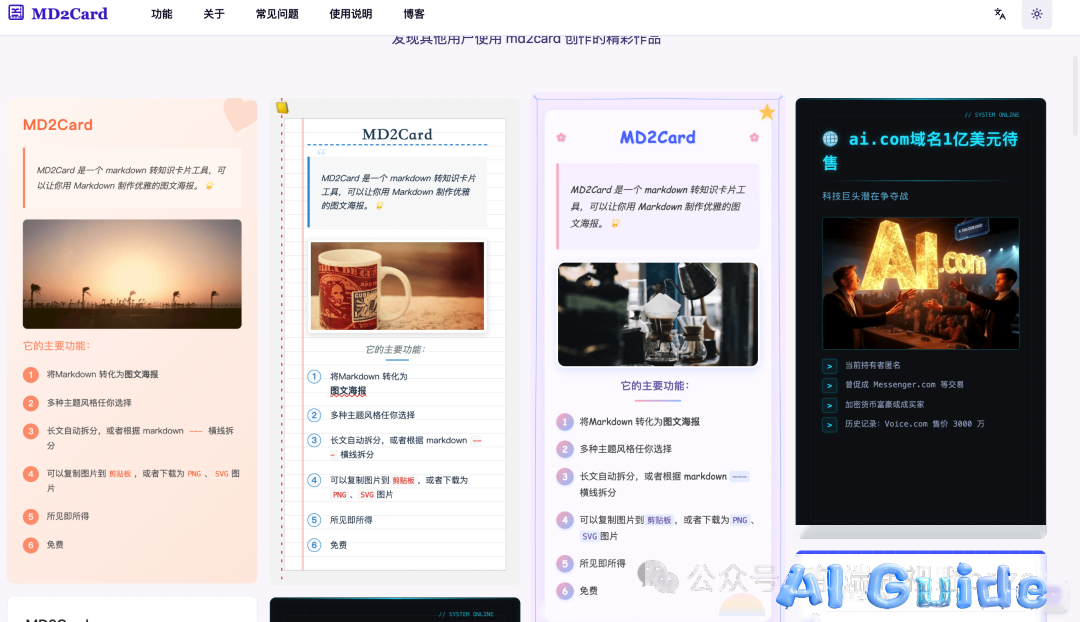Toggle light/dark theme with sun icon
Screen dimensions: 1080x622
[x=1037, y=14]
